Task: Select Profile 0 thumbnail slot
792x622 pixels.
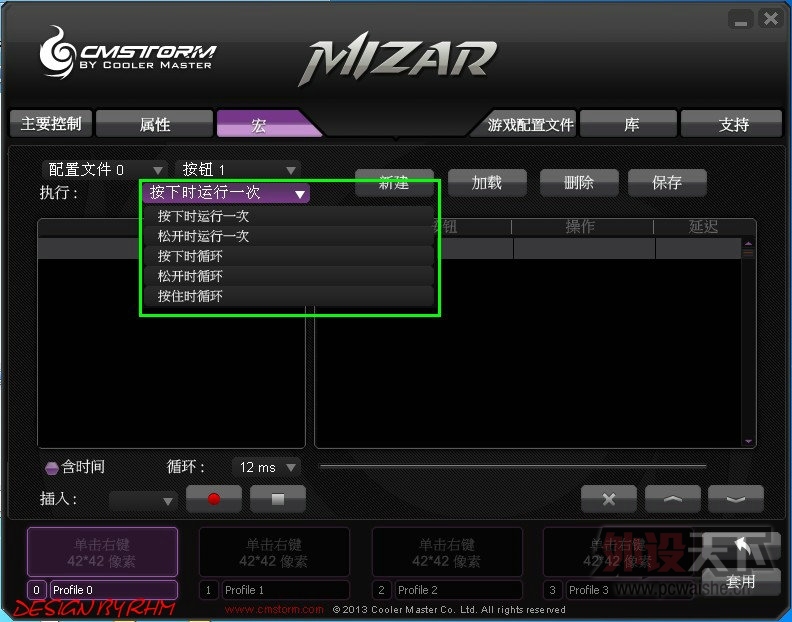Action: [x=103, y=552]
